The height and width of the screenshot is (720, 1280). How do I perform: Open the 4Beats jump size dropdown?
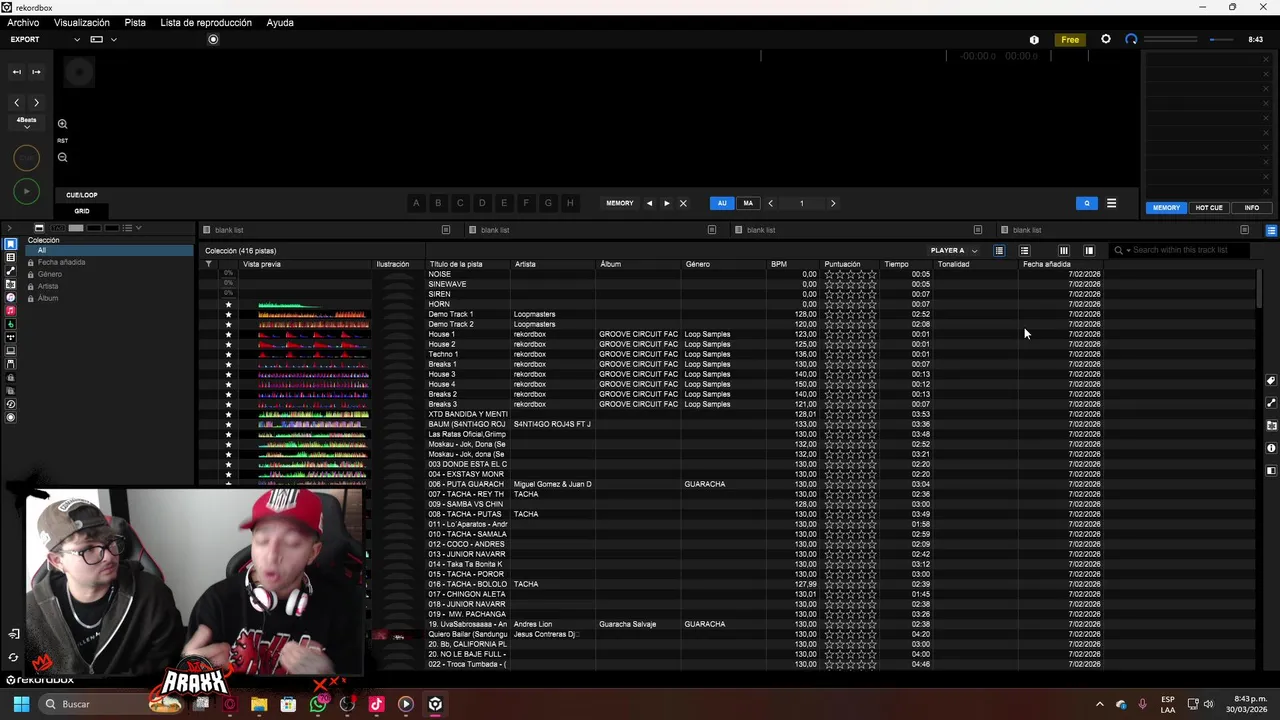click(x=26, y=123)
